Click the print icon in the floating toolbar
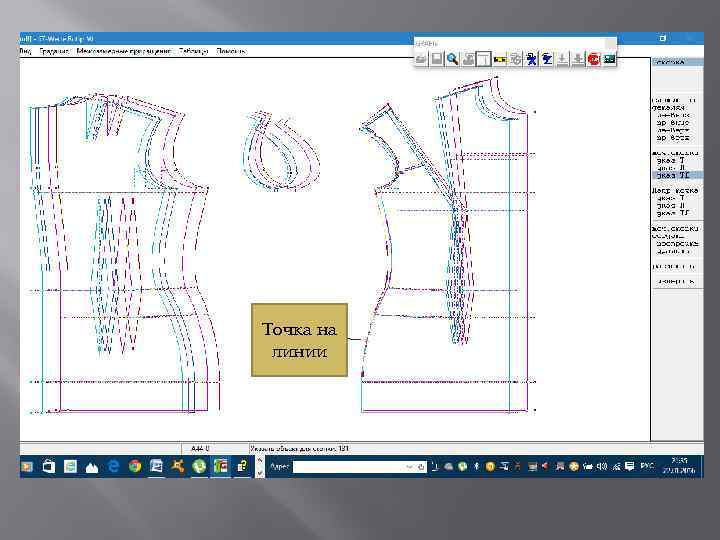 click(x=421, y=59)
